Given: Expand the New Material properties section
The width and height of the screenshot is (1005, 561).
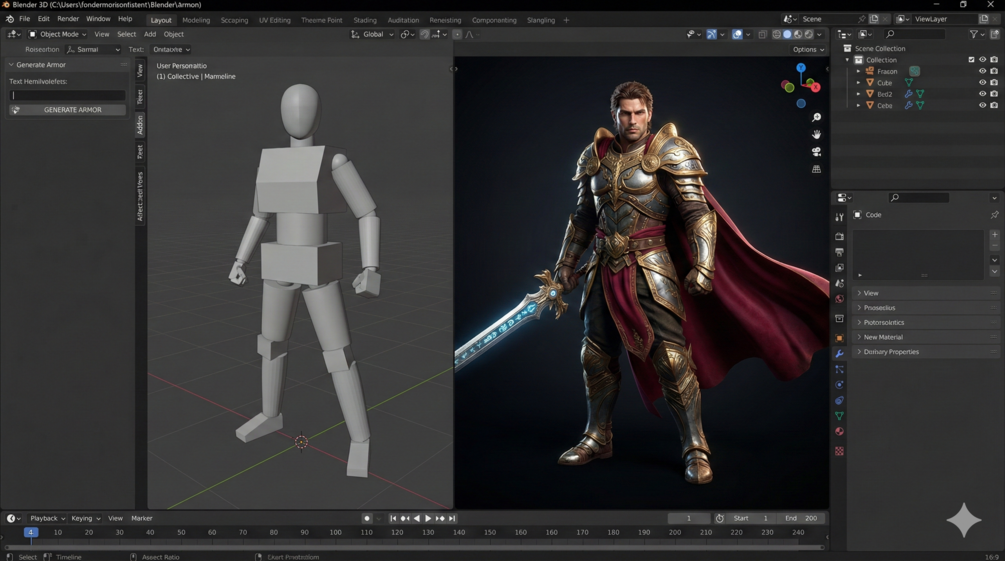Looking at the screenshot, I should pyautogui.click(x=883, y=337).
